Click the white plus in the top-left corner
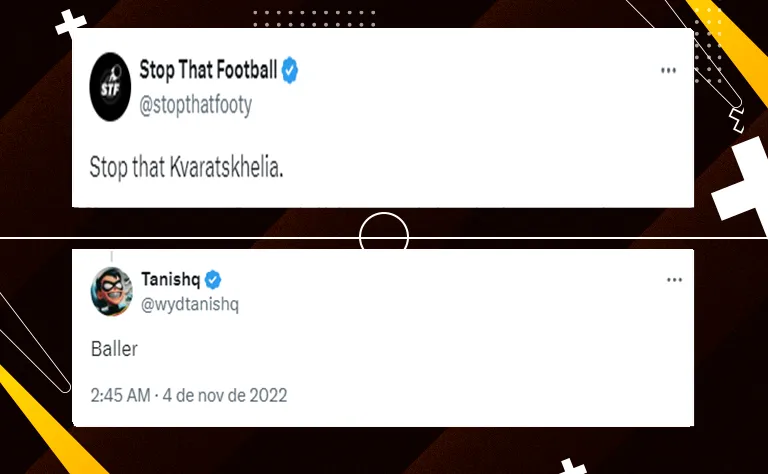Image resolution: width=768 pixels, height=474 pixels. [70, 23]
